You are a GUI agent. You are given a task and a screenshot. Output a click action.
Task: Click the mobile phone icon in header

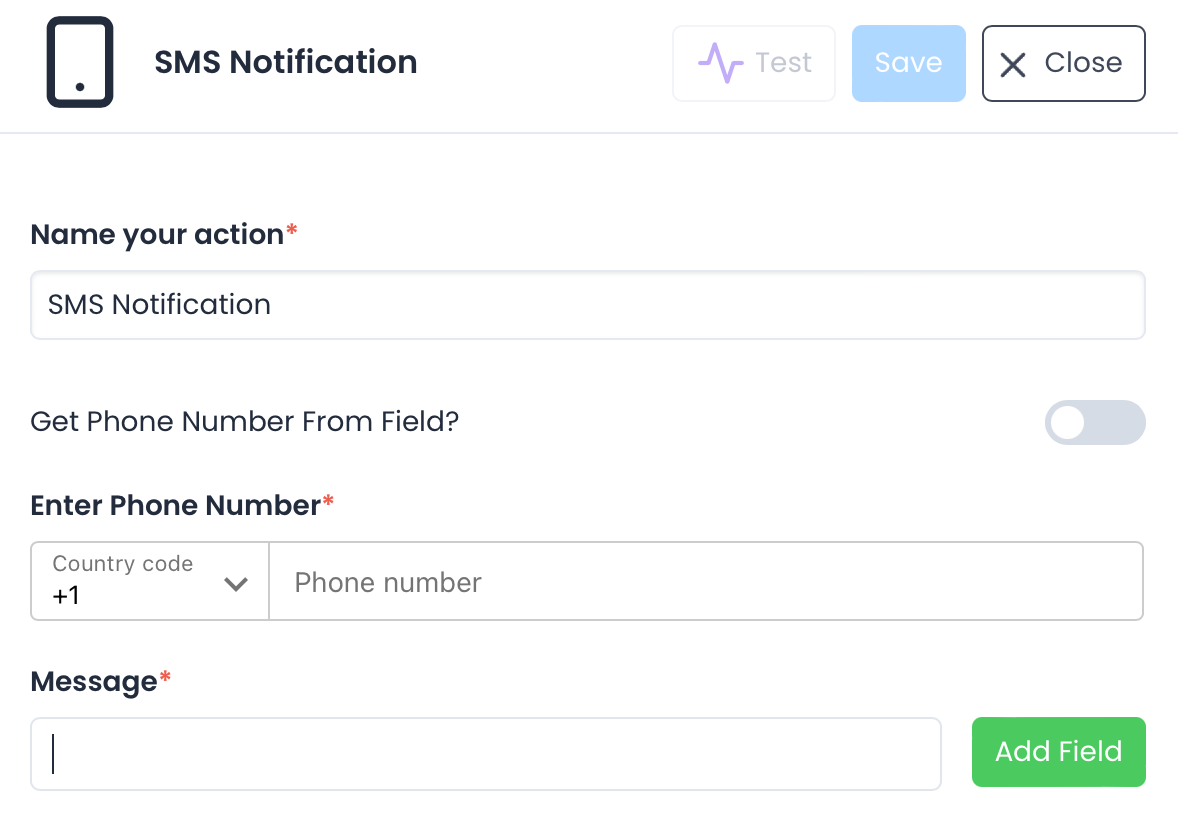[x=80, y=62]
